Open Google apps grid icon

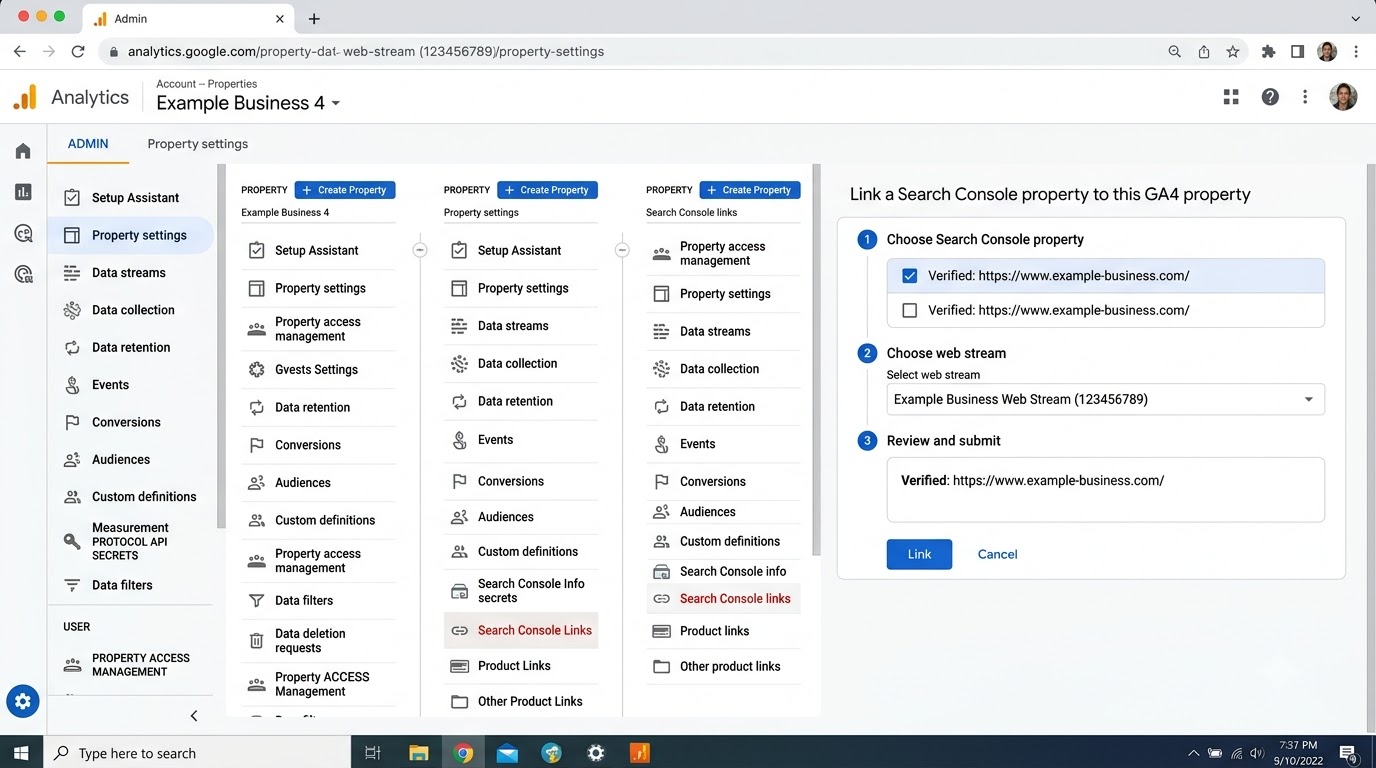1231,97
